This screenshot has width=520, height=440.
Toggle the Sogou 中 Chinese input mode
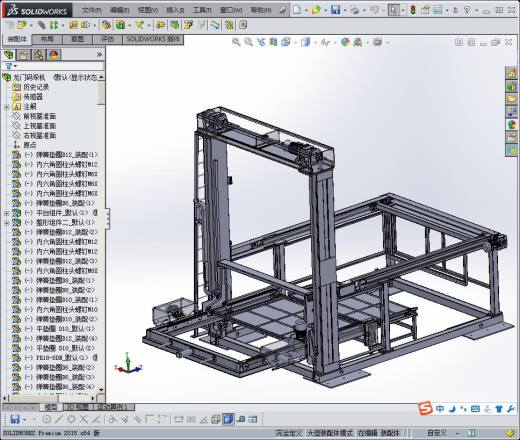point(440,409)
